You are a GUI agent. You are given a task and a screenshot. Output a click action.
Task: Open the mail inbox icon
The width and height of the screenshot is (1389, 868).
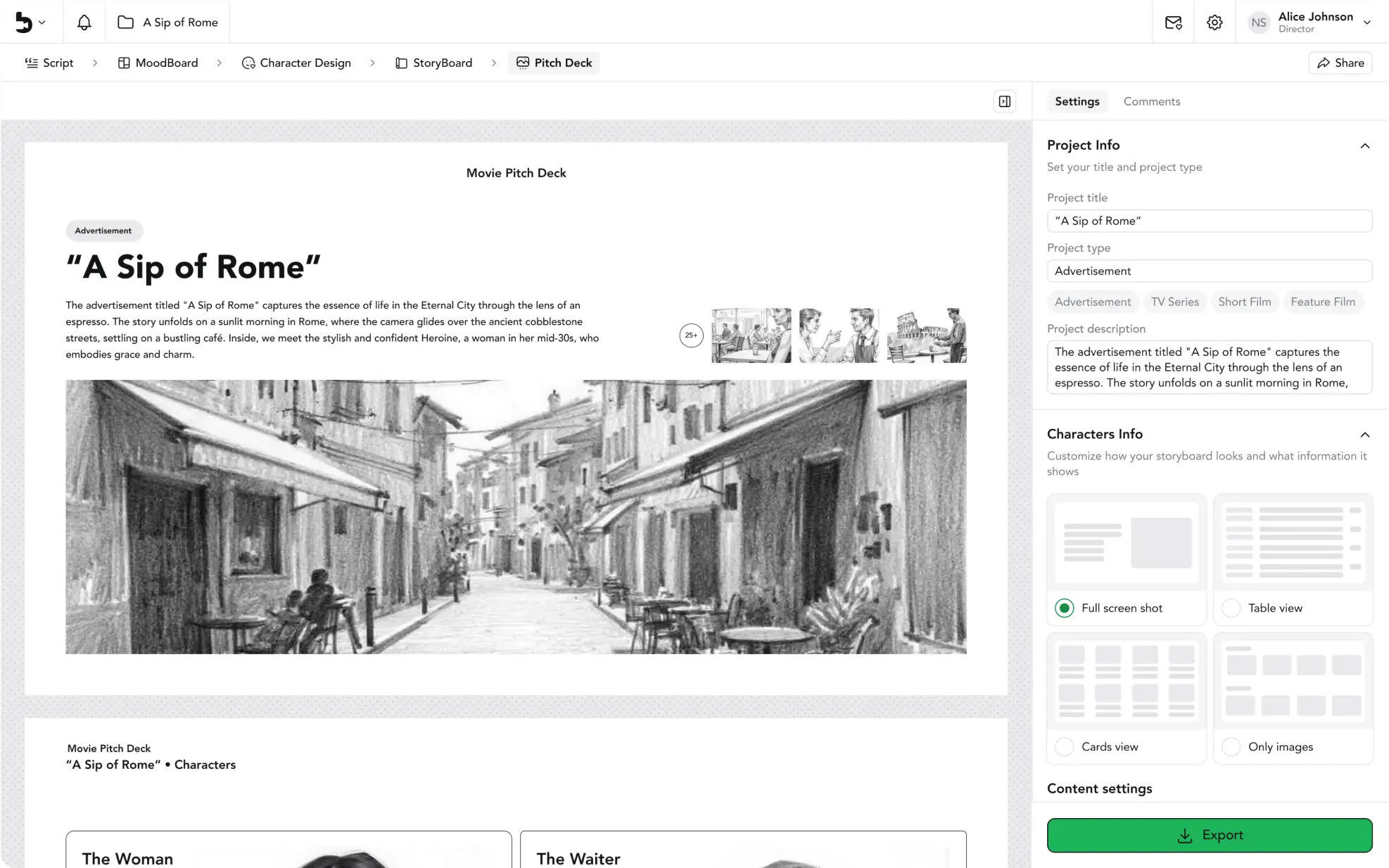click(1173, 23)
